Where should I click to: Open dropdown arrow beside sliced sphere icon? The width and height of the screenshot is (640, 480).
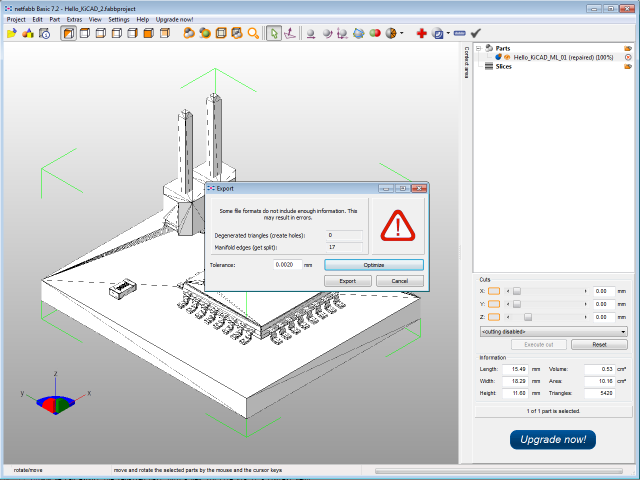[402, 33]
